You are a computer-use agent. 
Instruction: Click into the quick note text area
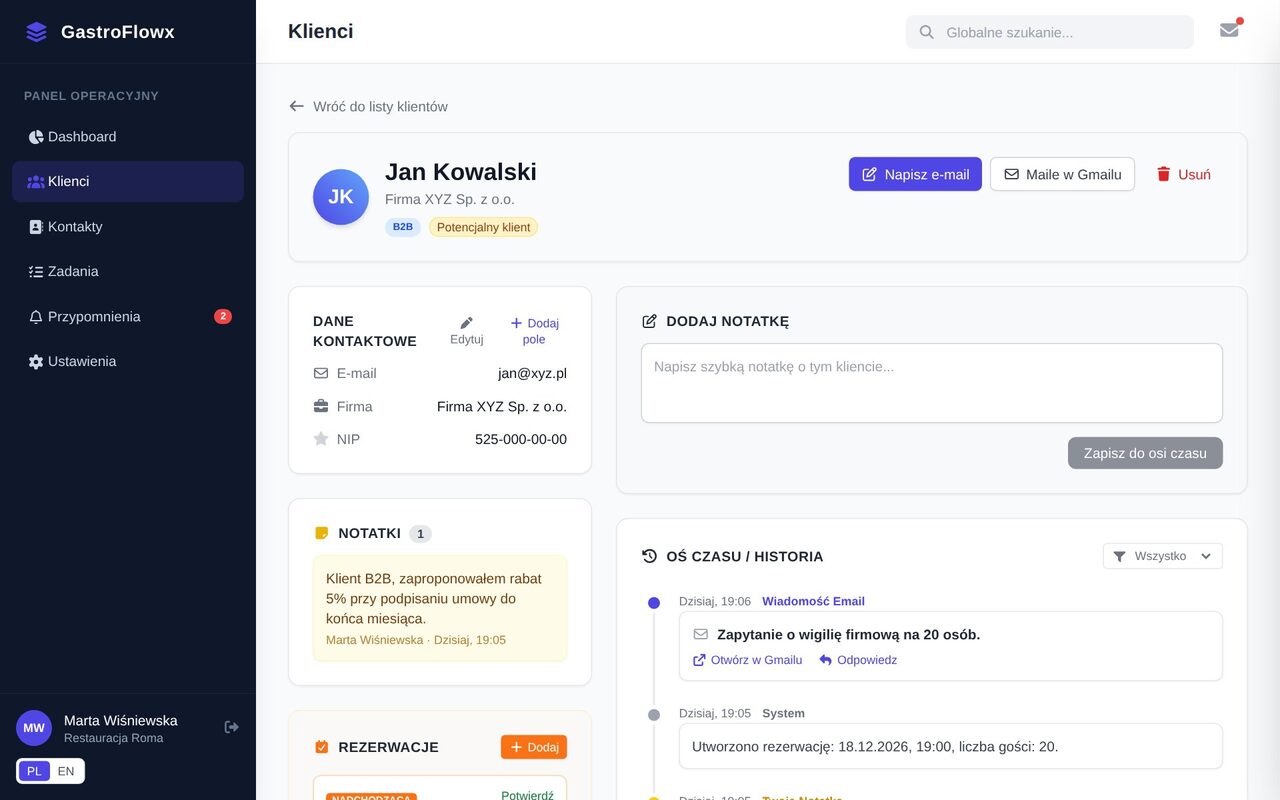932,383
